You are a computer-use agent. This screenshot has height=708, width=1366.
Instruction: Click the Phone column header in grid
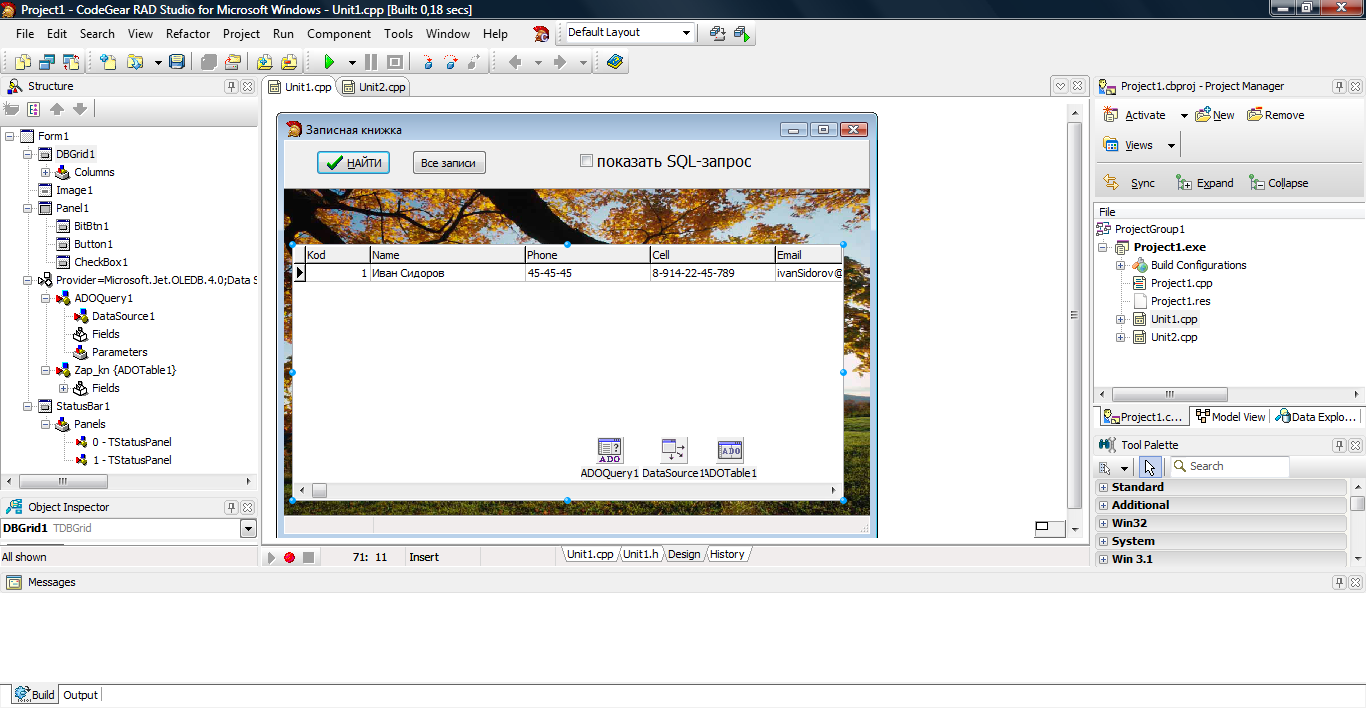tap(587, 255)
